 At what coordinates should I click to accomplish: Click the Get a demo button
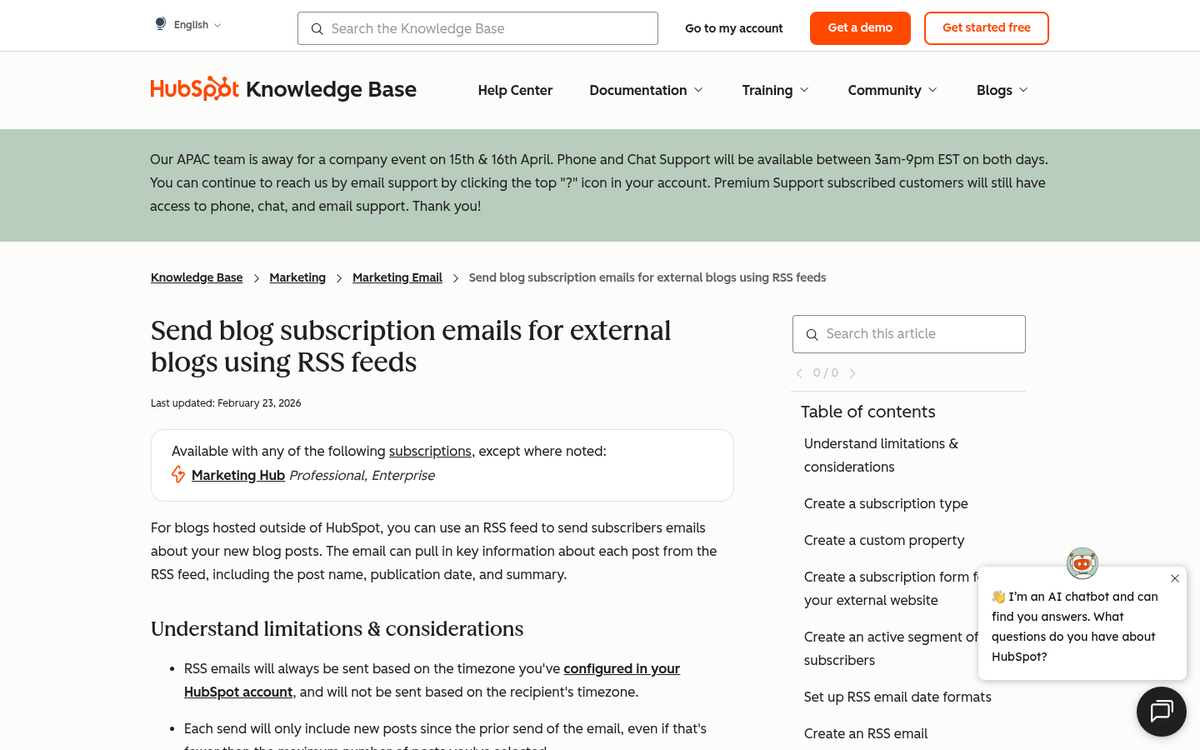(x=860, y=28)
